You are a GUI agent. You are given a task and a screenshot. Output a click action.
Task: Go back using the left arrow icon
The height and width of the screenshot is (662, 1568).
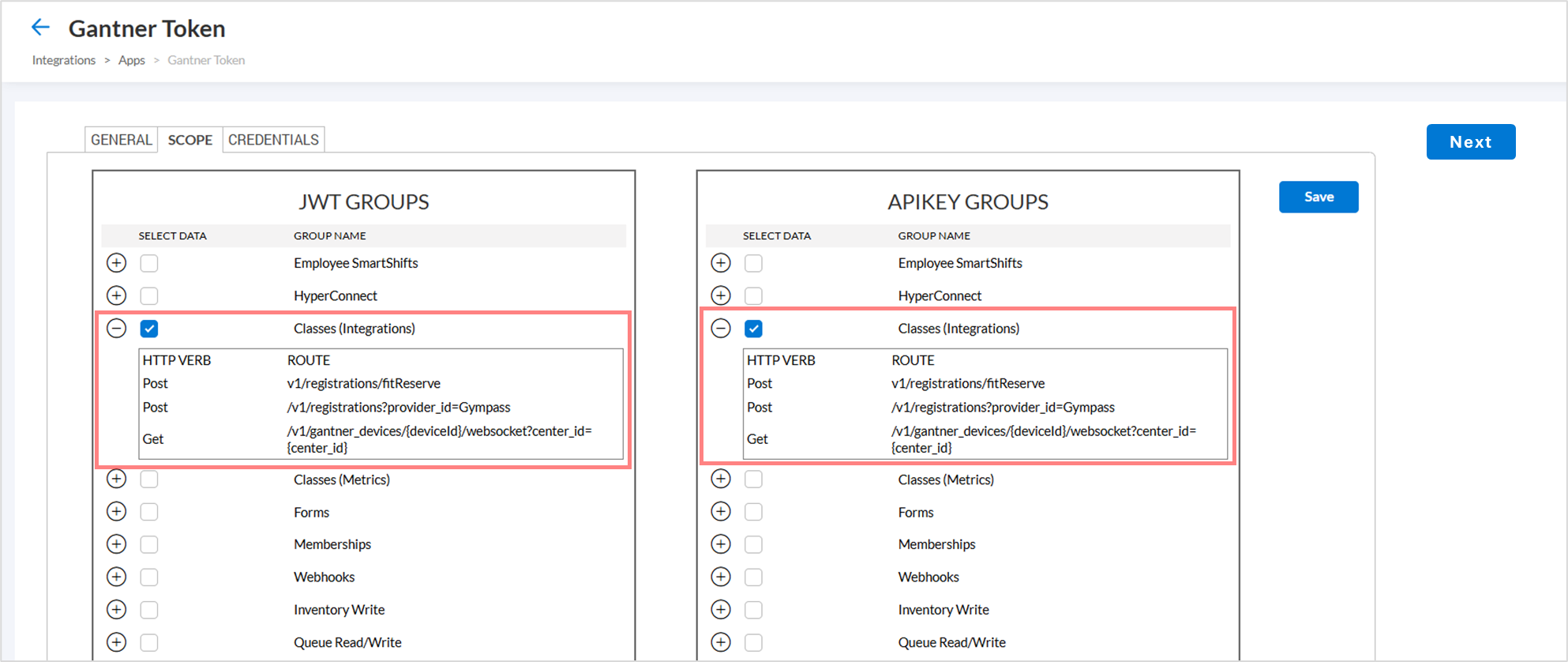click(x=40, y=28)
